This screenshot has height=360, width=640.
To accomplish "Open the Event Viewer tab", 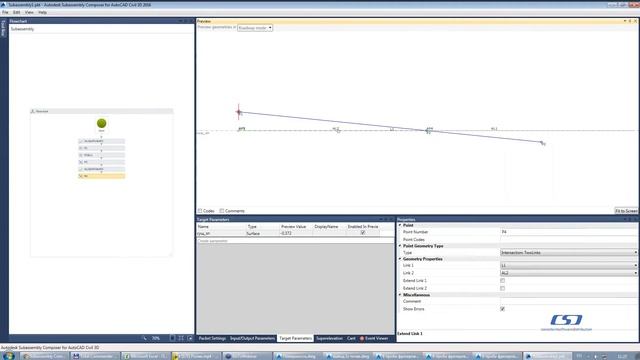I will [x=374, y=338].
